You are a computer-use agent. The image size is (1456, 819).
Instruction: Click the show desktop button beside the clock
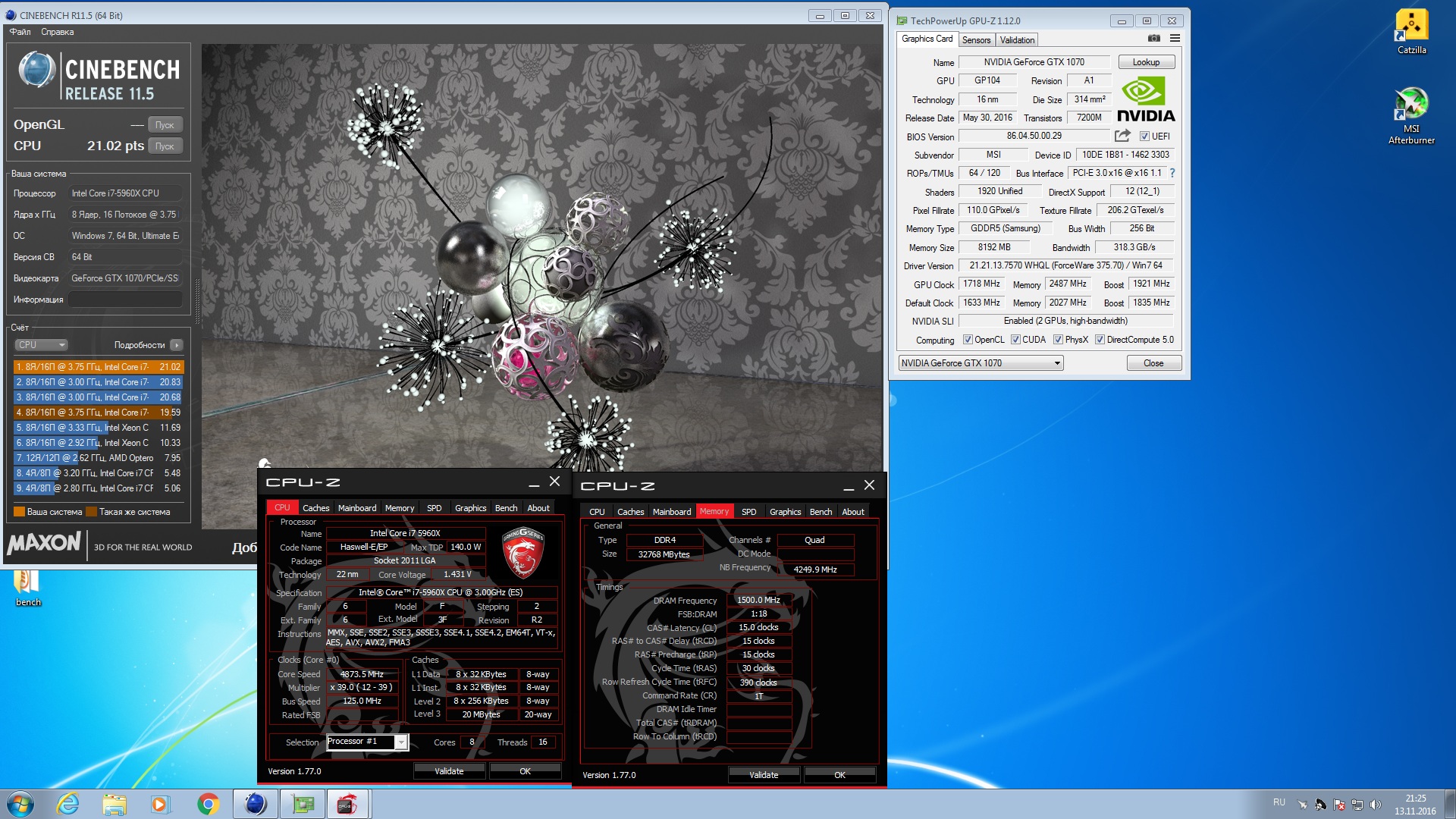click(1450, 804)
